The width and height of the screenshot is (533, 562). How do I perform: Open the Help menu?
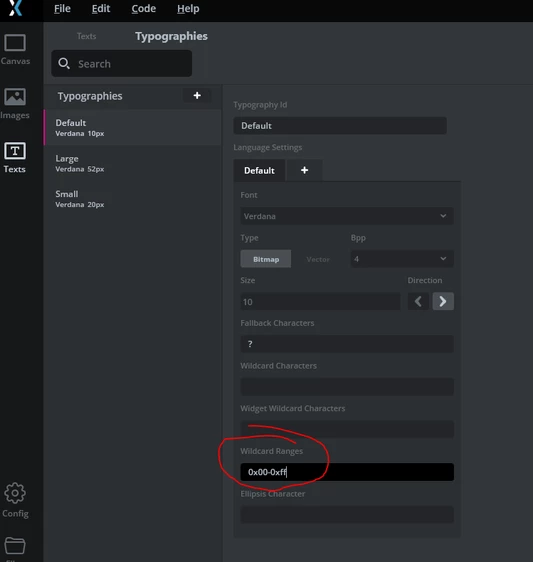coord(188,9)
